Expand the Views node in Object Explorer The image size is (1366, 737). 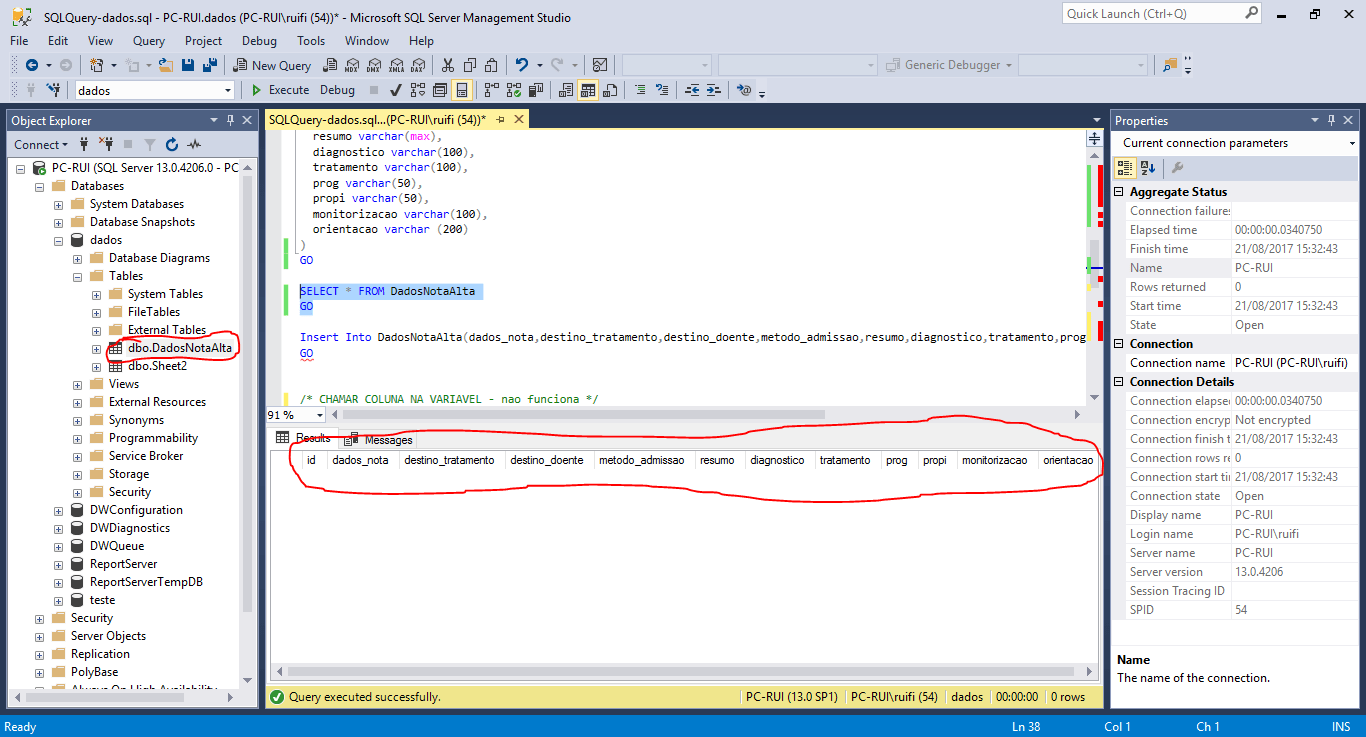pos(78,383)
